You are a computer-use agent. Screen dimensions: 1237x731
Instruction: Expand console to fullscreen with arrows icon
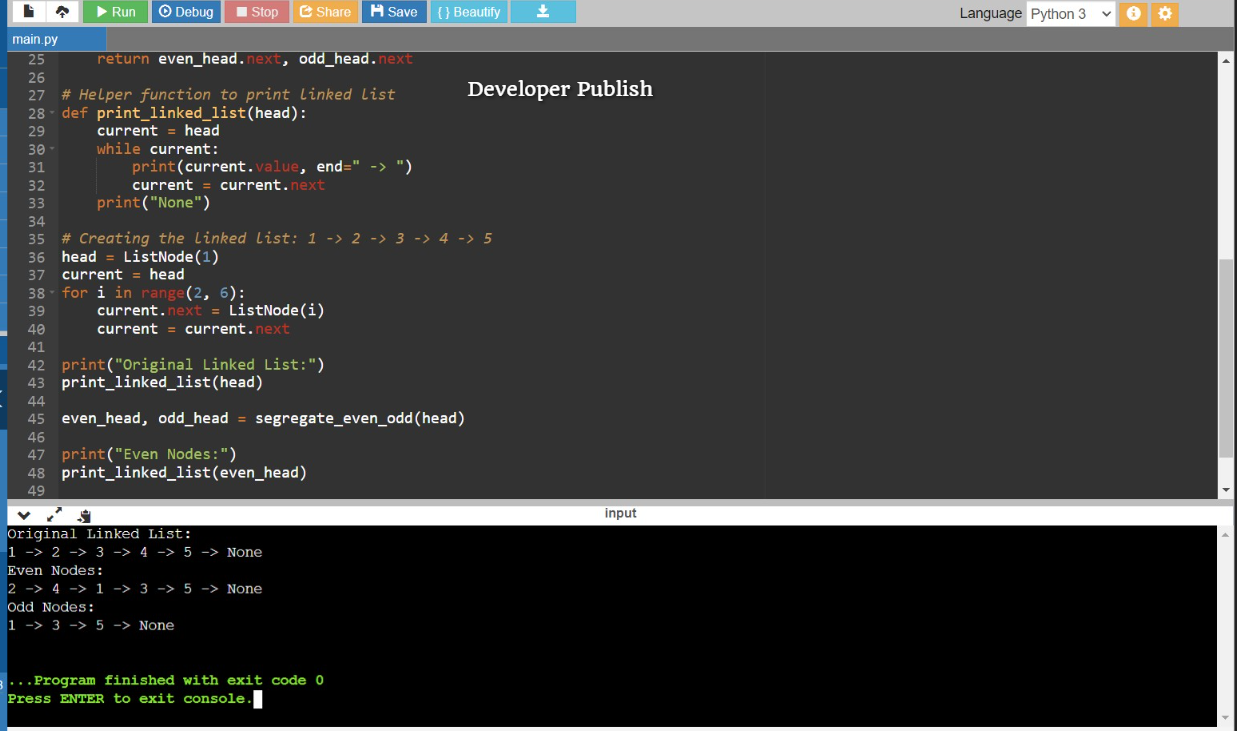pyautogui.click(x=54, y=515)
